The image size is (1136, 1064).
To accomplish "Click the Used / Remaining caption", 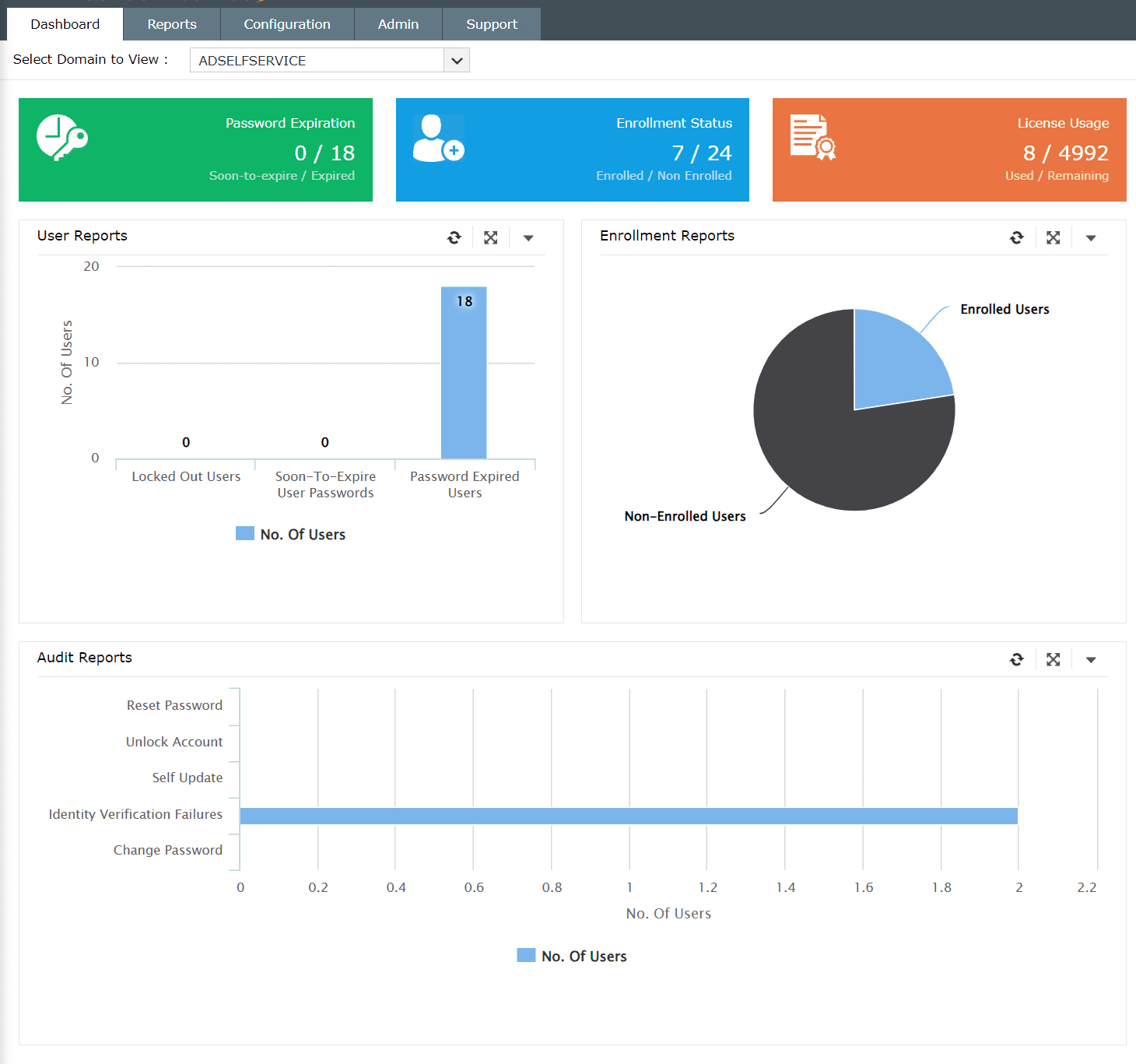I will coord(1057,176).
